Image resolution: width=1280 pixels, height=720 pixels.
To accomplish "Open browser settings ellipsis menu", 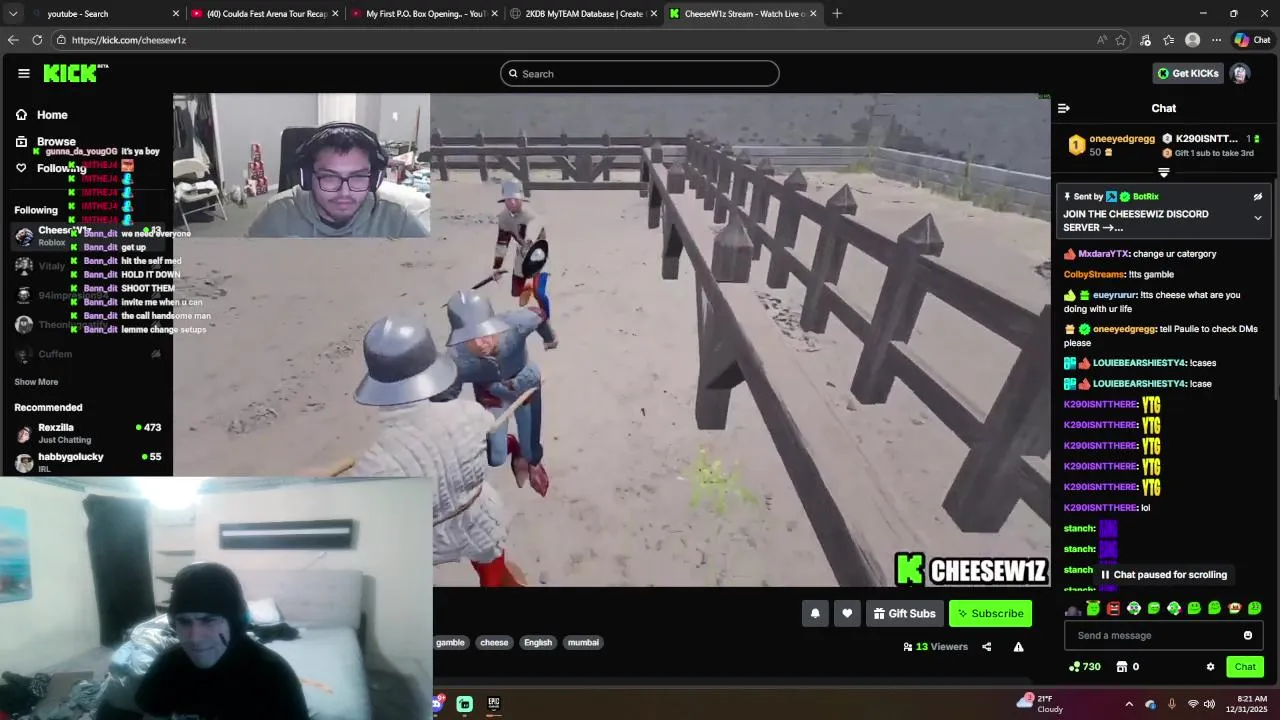I will [x=1216, y=40].
